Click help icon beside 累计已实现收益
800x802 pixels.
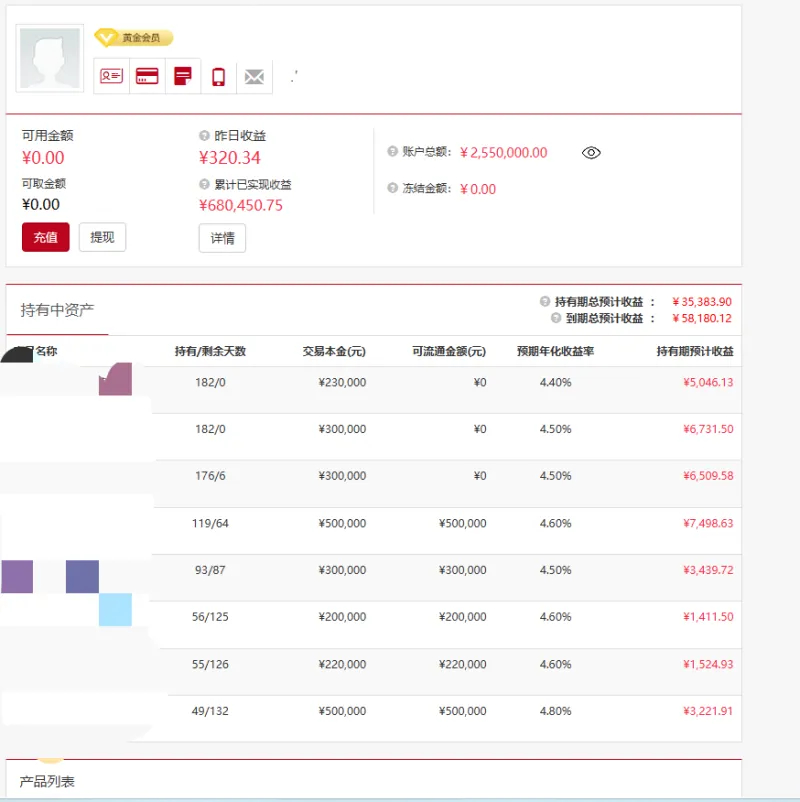[x=205, y=184]
